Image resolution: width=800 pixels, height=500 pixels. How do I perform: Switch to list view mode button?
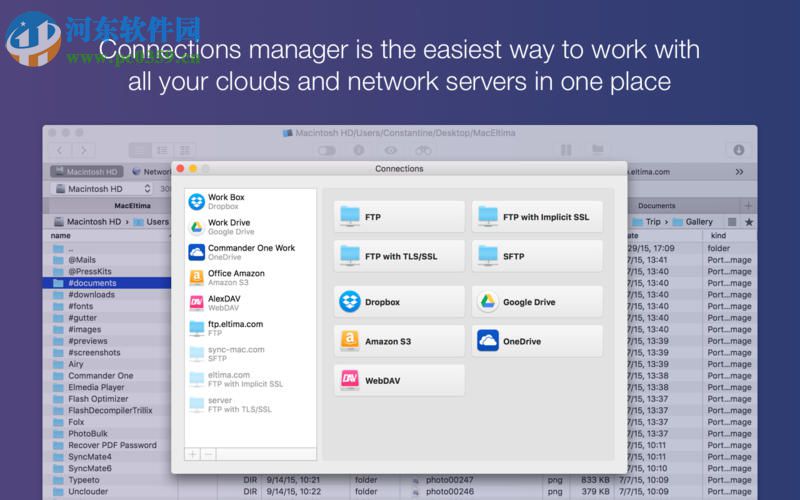coord(162,150)
